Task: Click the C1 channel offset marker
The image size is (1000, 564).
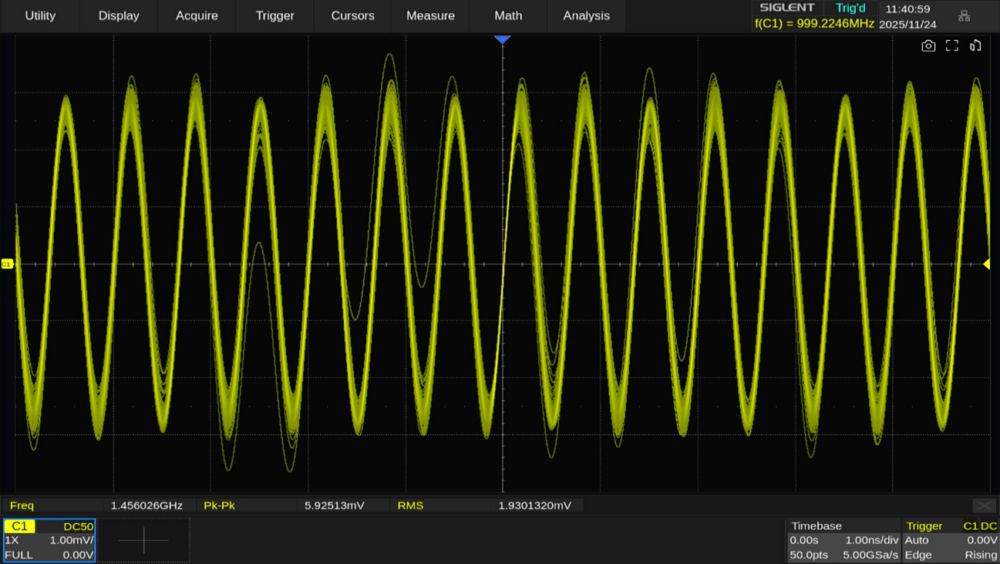Action: click(7, 264)
